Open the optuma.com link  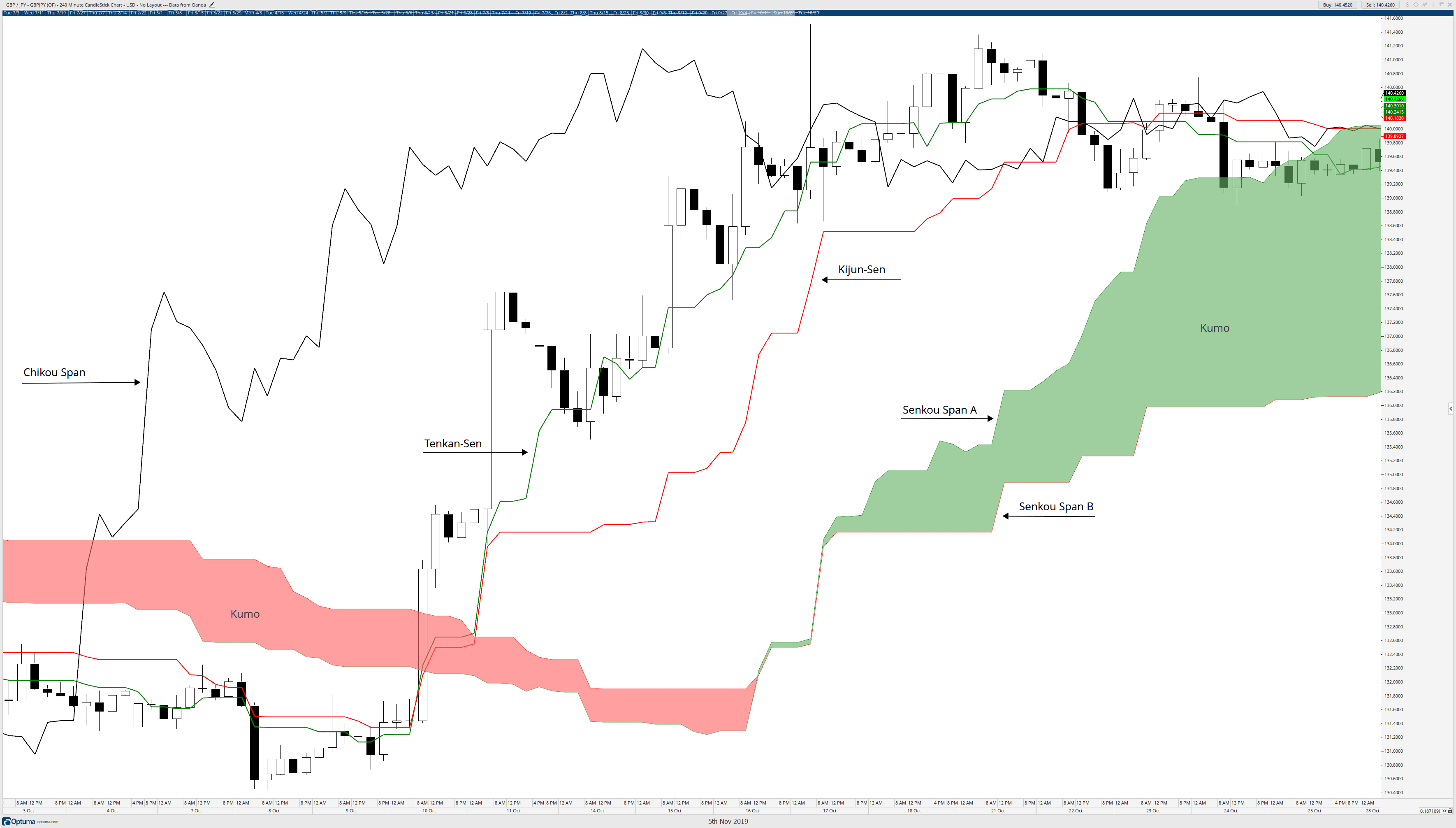(48, 822)
